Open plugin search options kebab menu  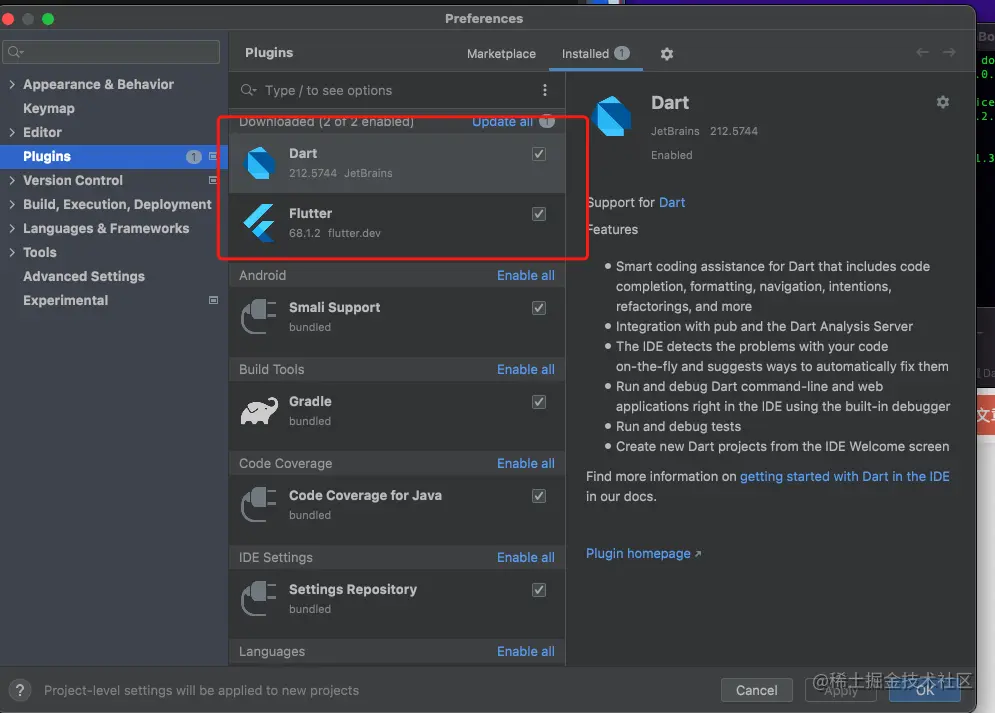pyautogui.click(x=544, y=90)
